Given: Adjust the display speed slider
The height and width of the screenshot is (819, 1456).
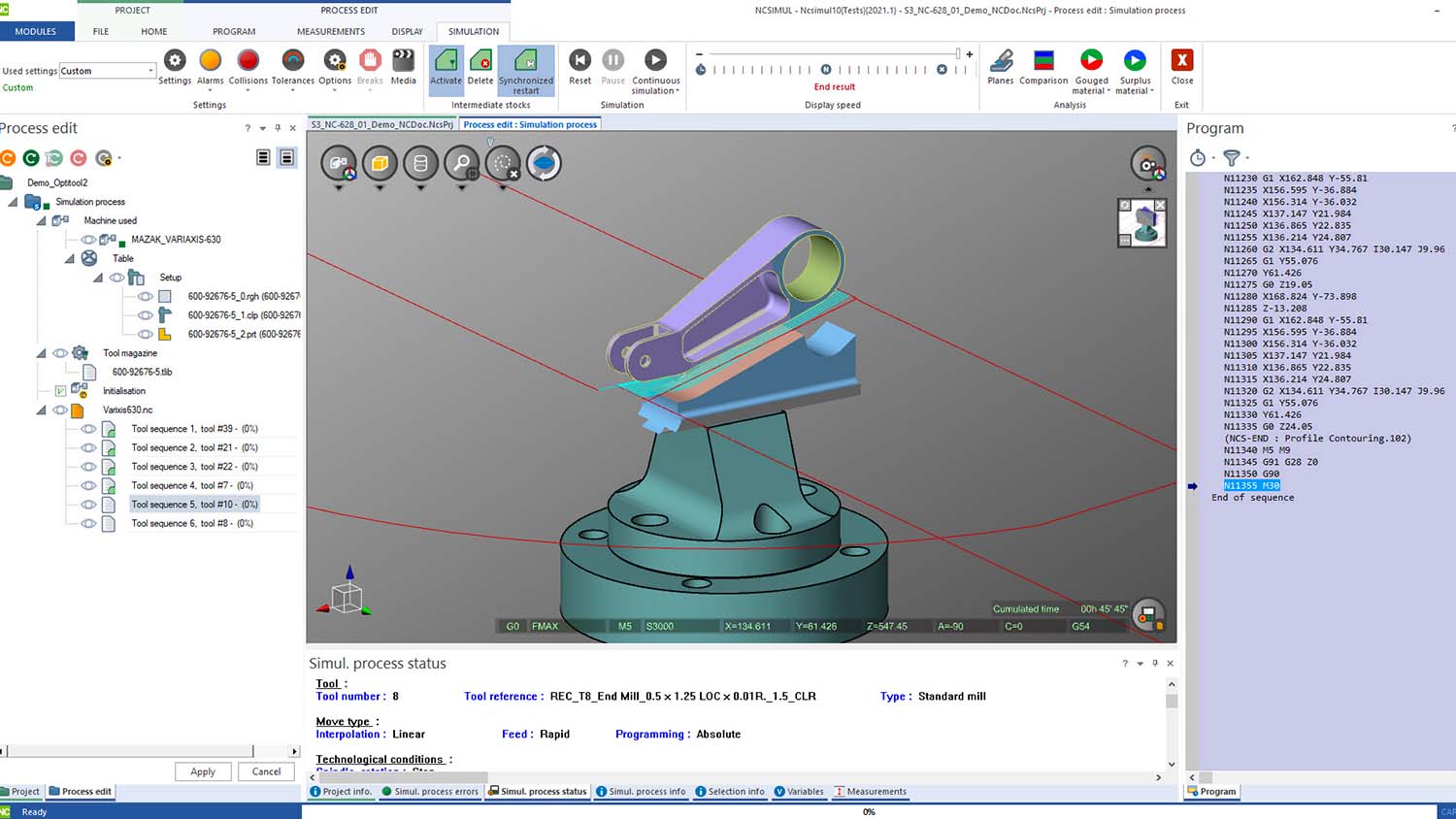Looking at the screenshot, I should [957, 54].
